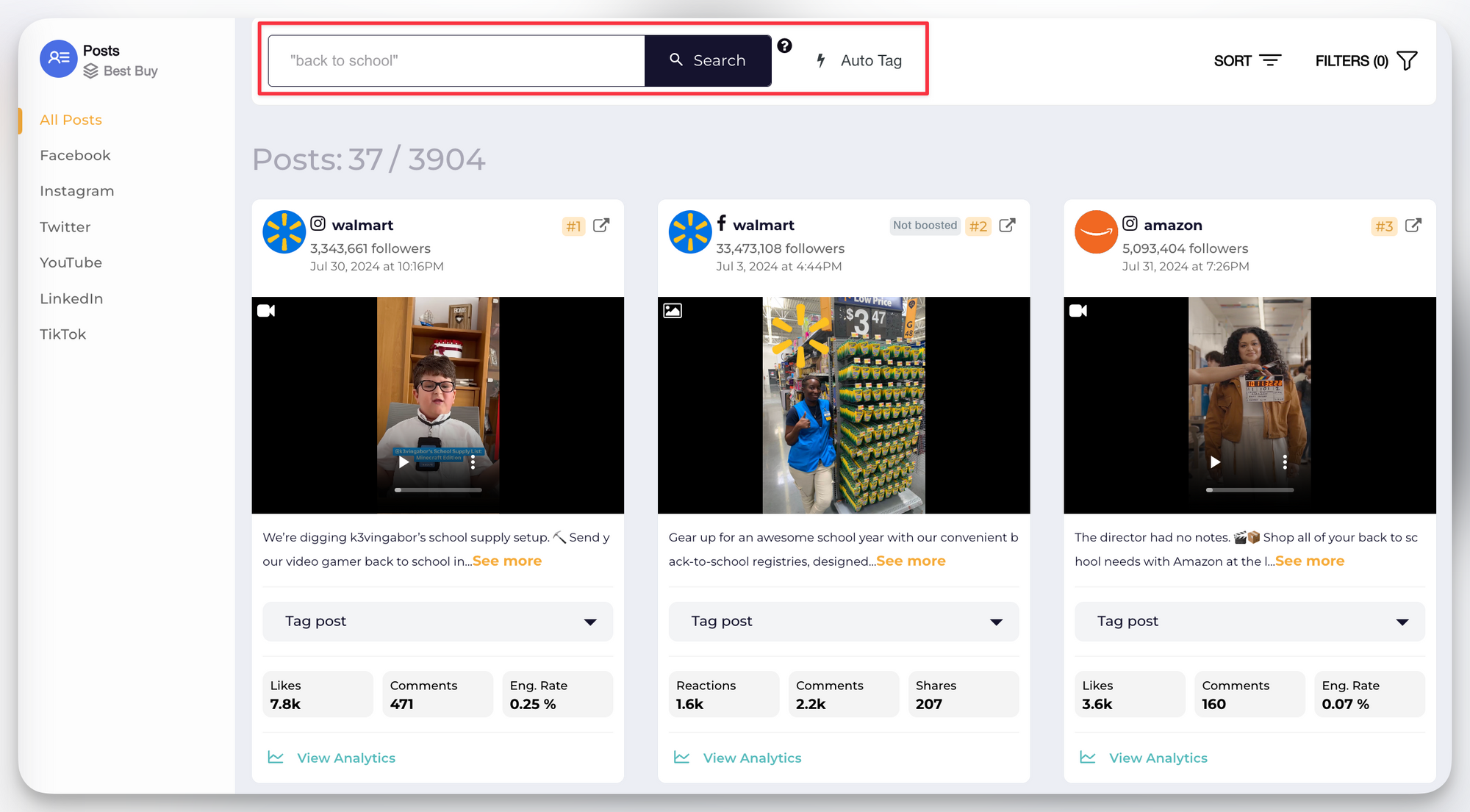Image resolution: width=1470 pixels, height=812 pixels.
Task: Click Facebook icon beside walmart in post #2
Action: [x=722, y=223]
